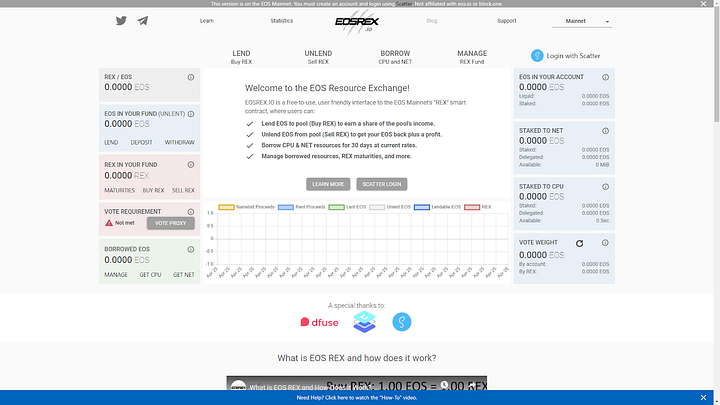Show info for REX / EOS card
The height and width of the screenshot is (405, 720).
point(191,77)
